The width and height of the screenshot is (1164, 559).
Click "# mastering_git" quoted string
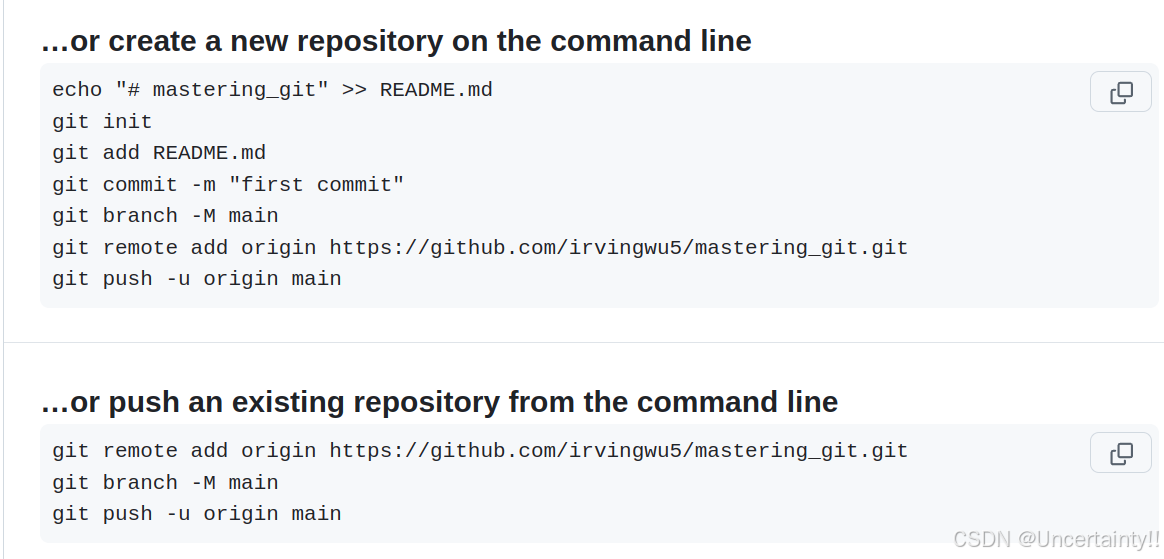click(222, 90)
